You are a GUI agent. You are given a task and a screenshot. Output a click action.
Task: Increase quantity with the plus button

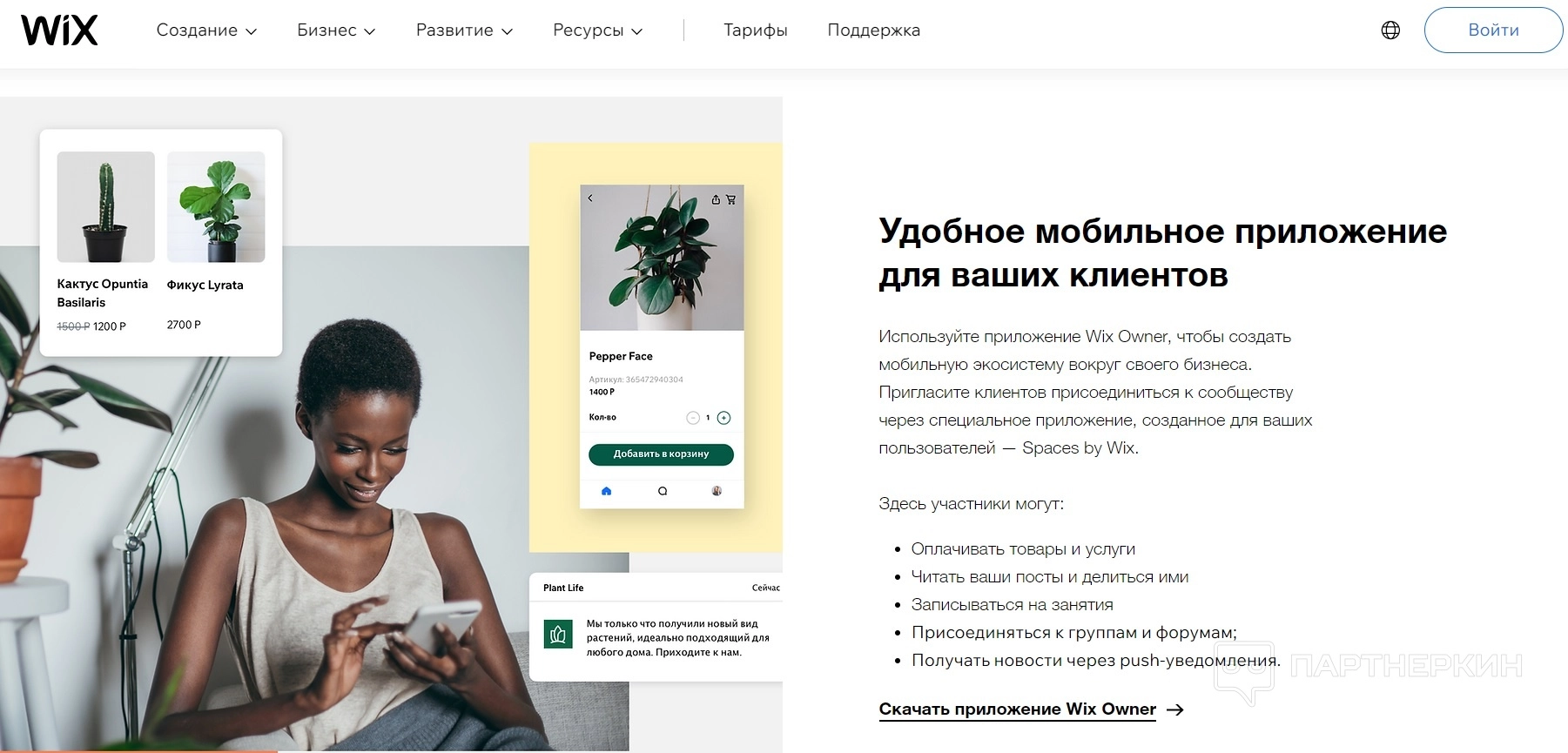(723, 418)
